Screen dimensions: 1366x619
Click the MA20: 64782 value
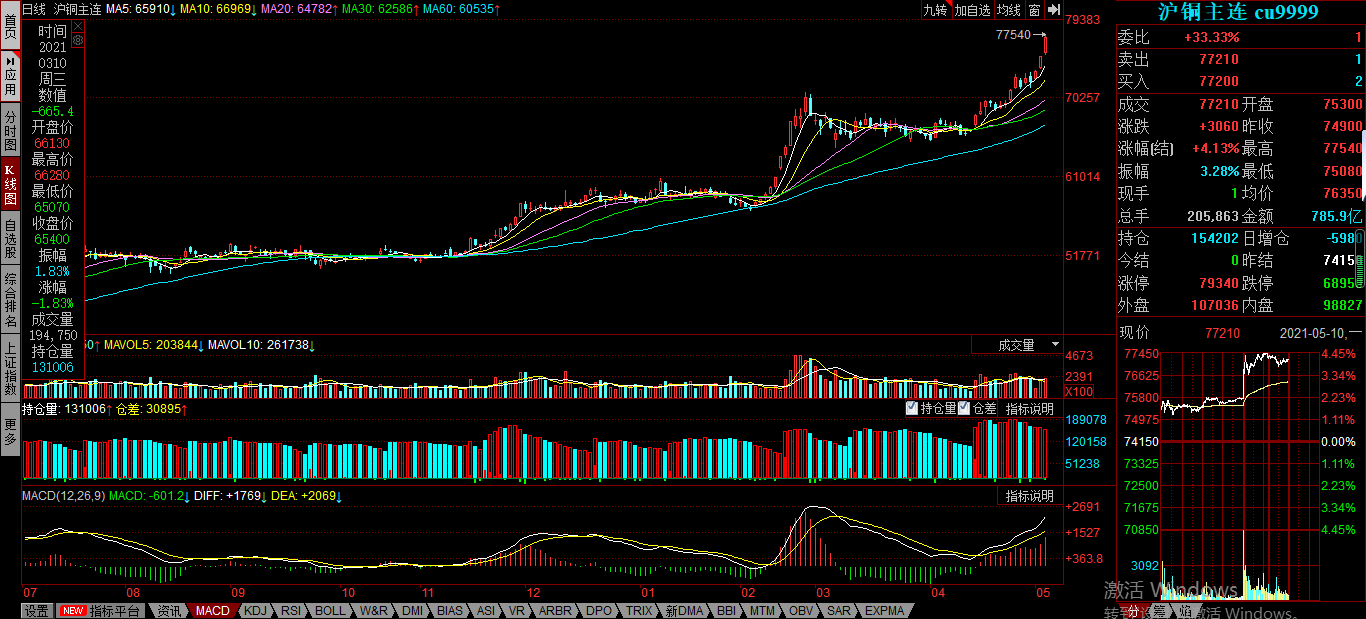pyautogui.click(x=299, y=9)
